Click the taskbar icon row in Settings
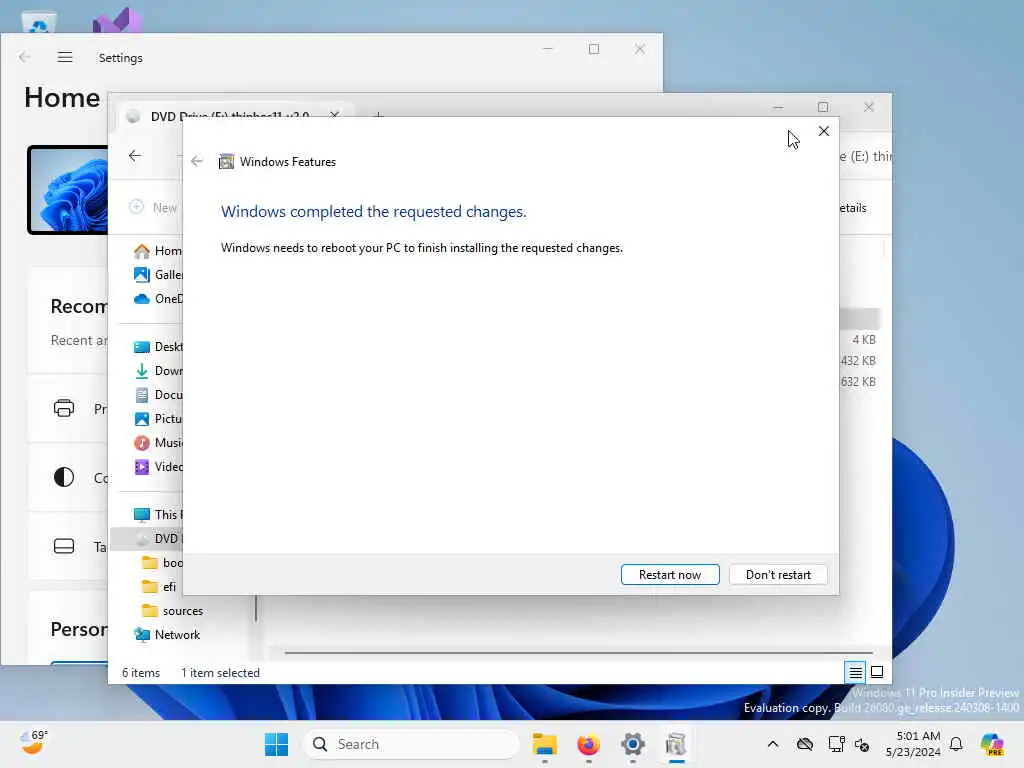This screenshot has height=768, width=1024. point(63,546)
